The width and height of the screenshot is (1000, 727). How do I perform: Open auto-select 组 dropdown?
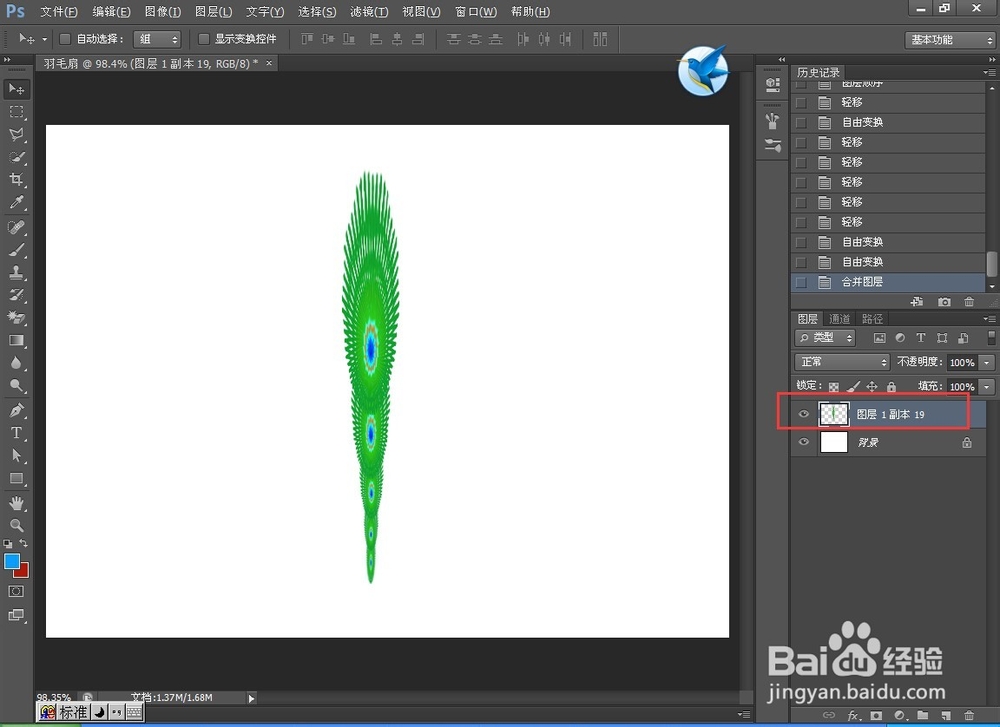tap(157, 39)
